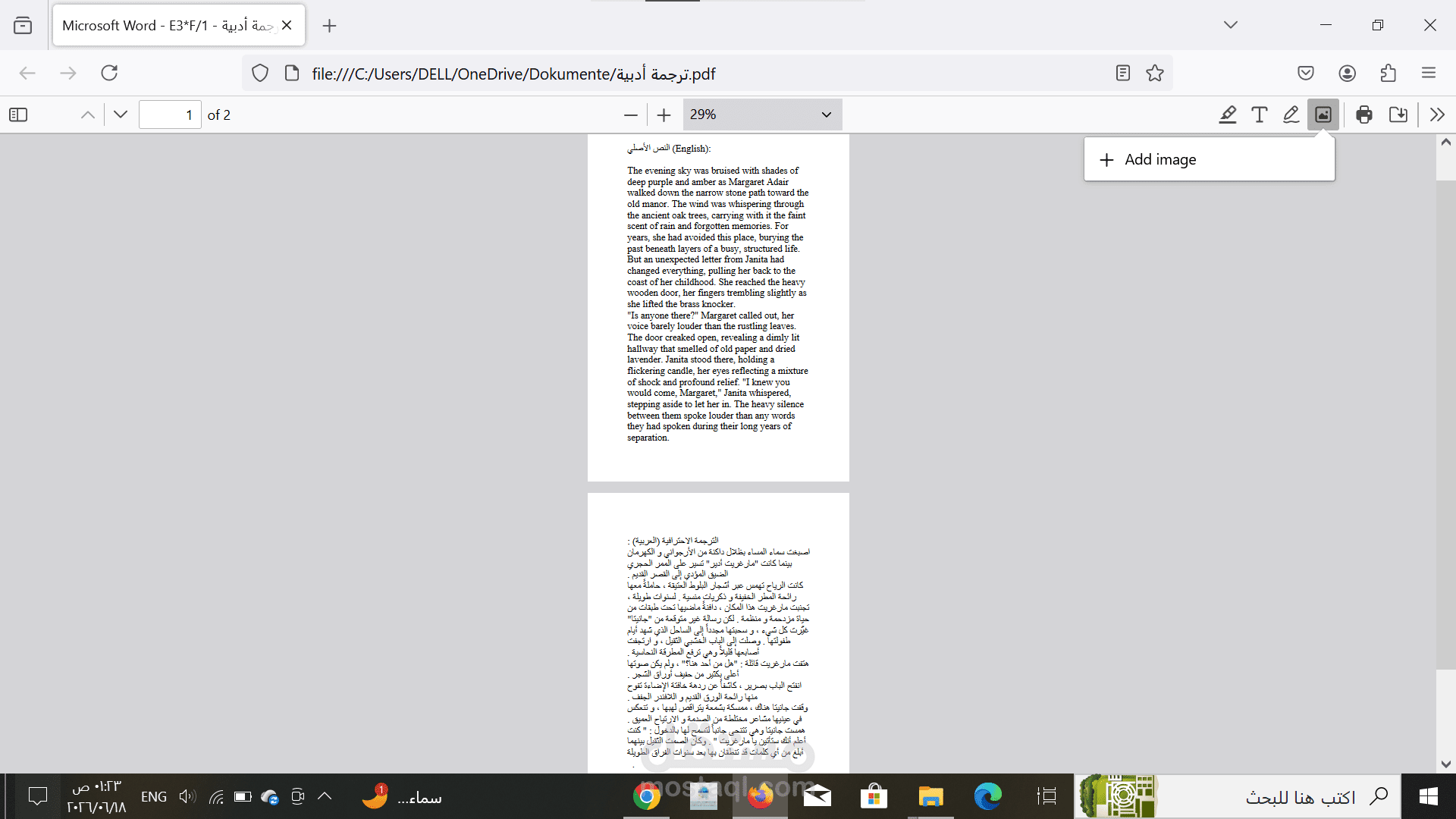The height and width of the screenshot is (819, 1456).
Task: Open Firefox View icon
Action: 23,25
